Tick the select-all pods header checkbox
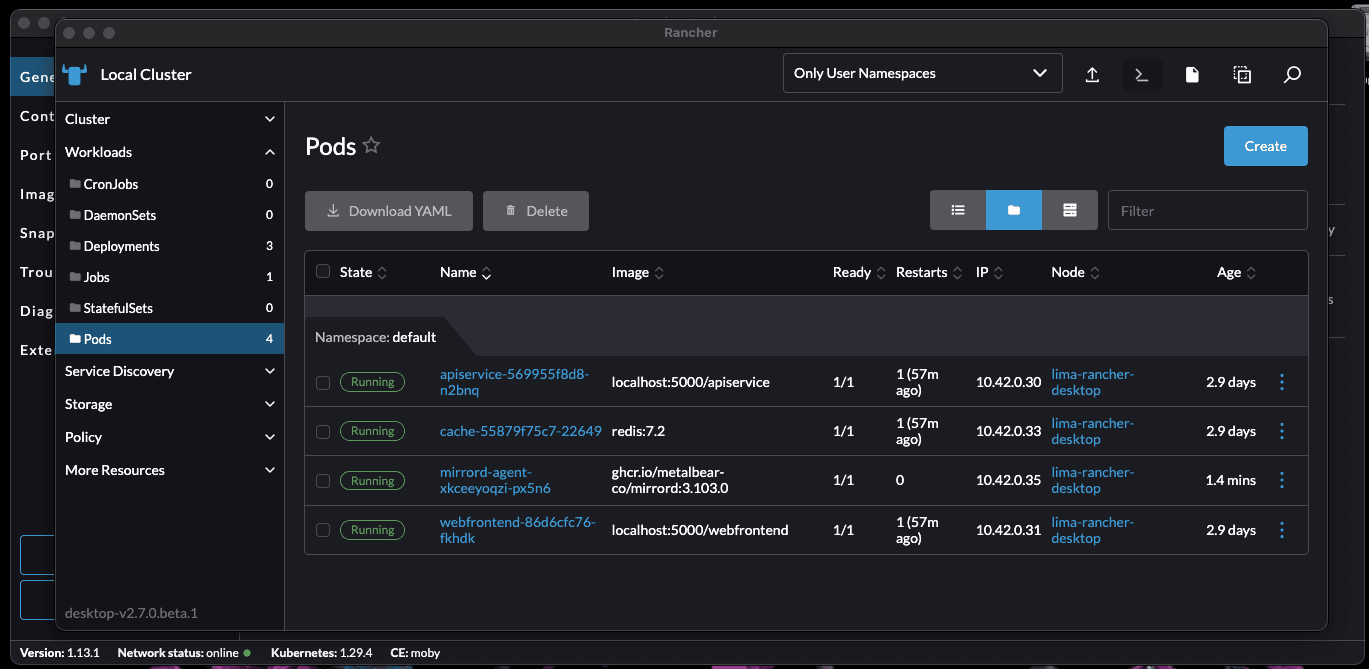The image size is (1369, 669). (322, 271)
